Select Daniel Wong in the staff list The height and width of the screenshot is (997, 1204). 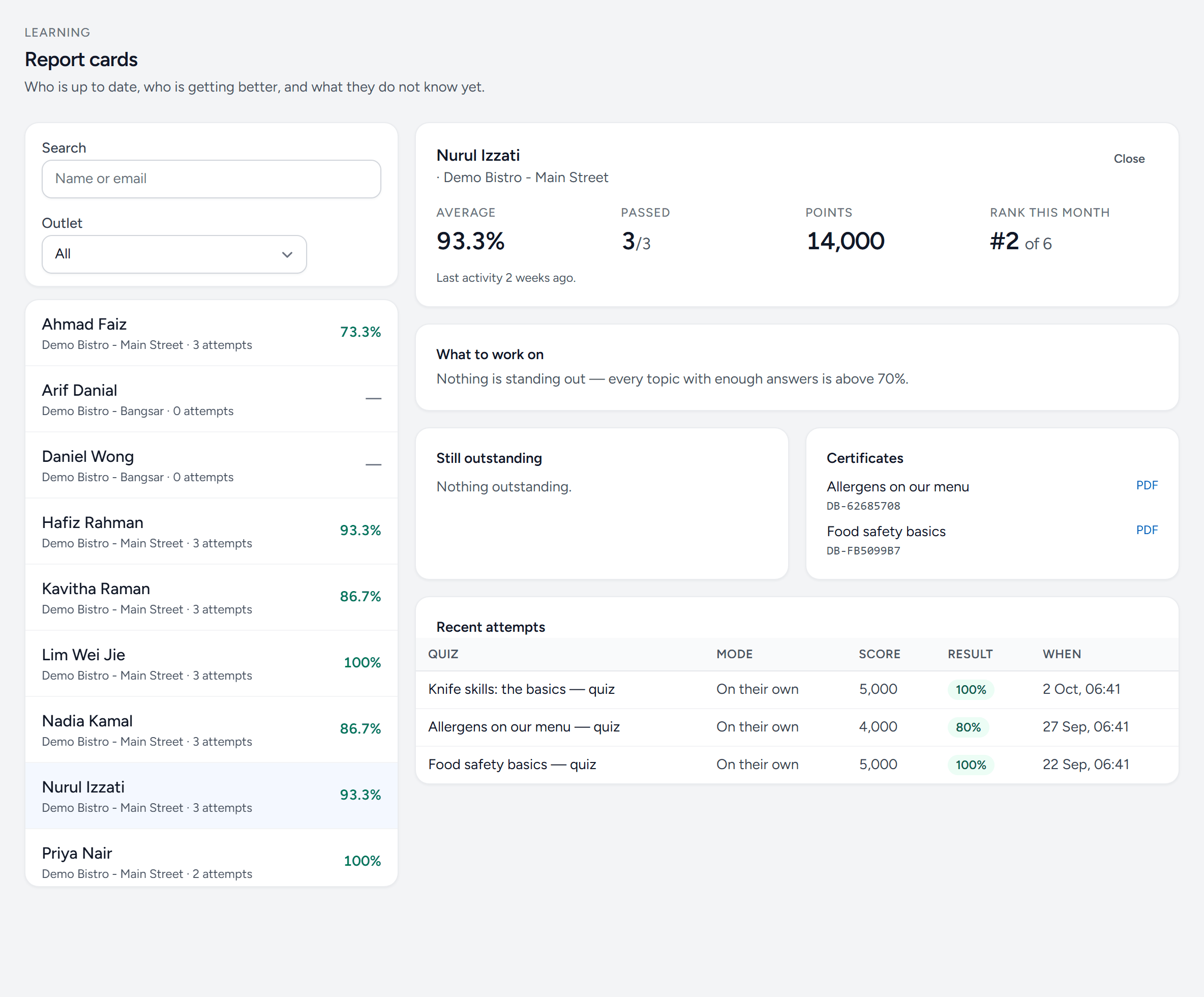(x=211, y=465)
